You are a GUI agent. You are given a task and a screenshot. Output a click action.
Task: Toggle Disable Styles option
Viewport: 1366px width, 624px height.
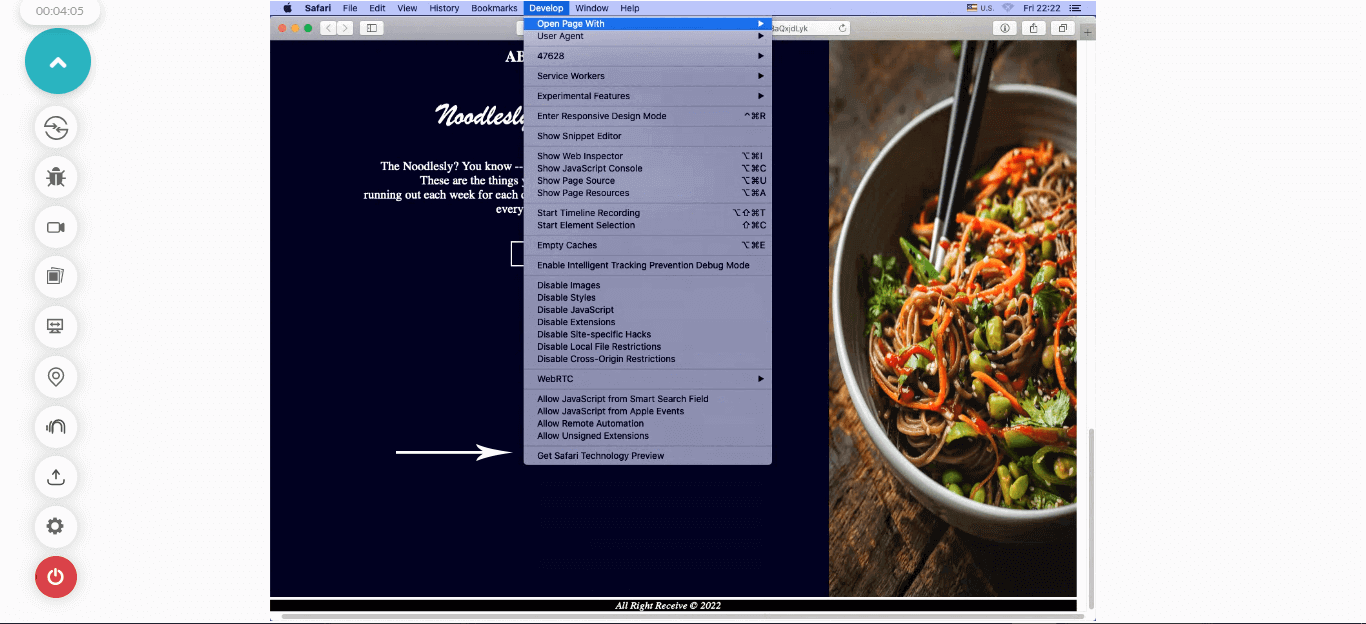[x=648, y=298]
